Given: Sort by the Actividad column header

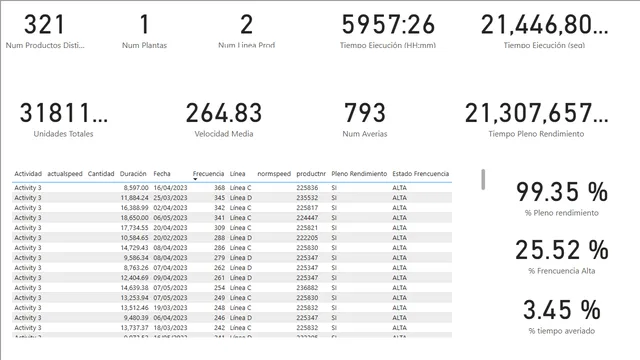Looking at the screenshot, I should coord(28,173).
